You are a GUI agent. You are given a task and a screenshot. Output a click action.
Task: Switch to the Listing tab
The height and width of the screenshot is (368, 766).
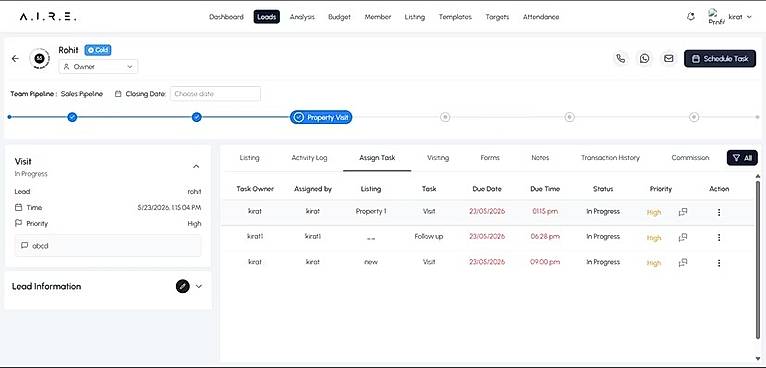[x=249, y=158]
